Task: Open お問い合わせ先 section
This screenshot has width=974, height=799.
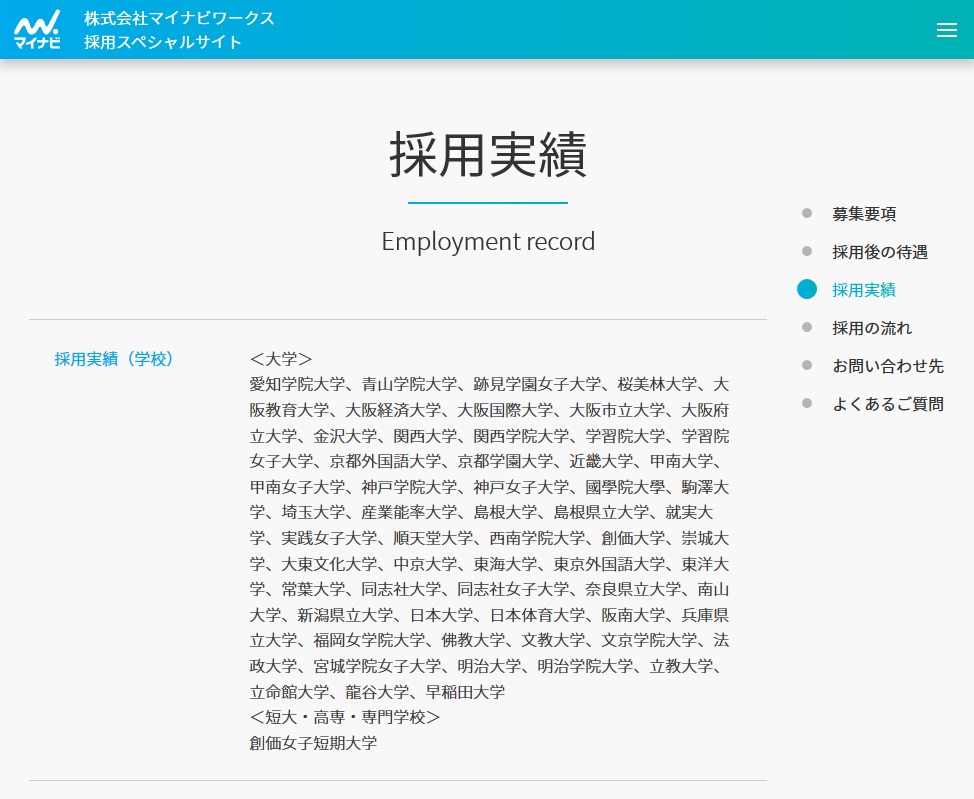Action: click(x=888, y=365)
